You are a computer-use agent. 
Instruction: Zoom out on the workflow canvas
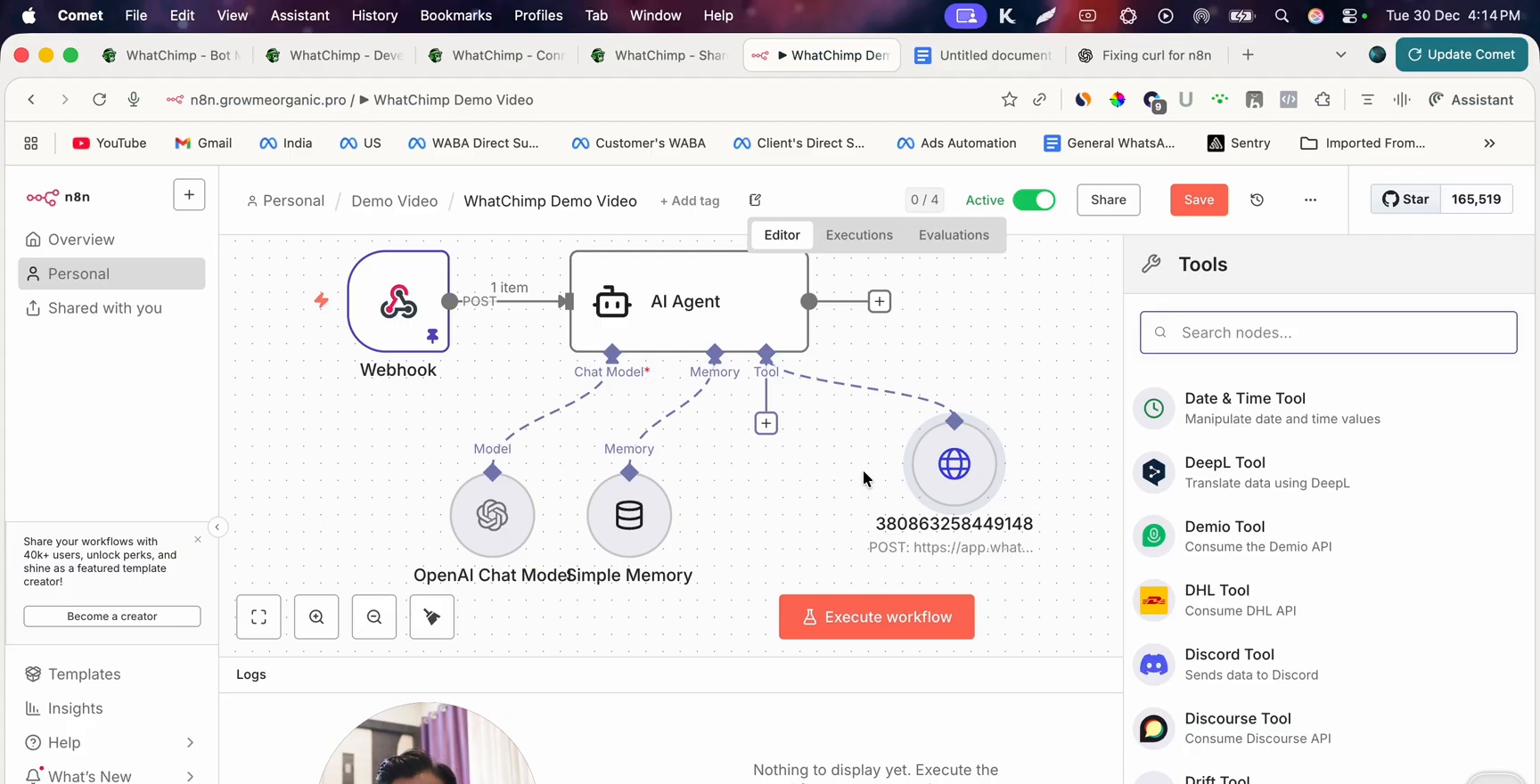(374, 617)
